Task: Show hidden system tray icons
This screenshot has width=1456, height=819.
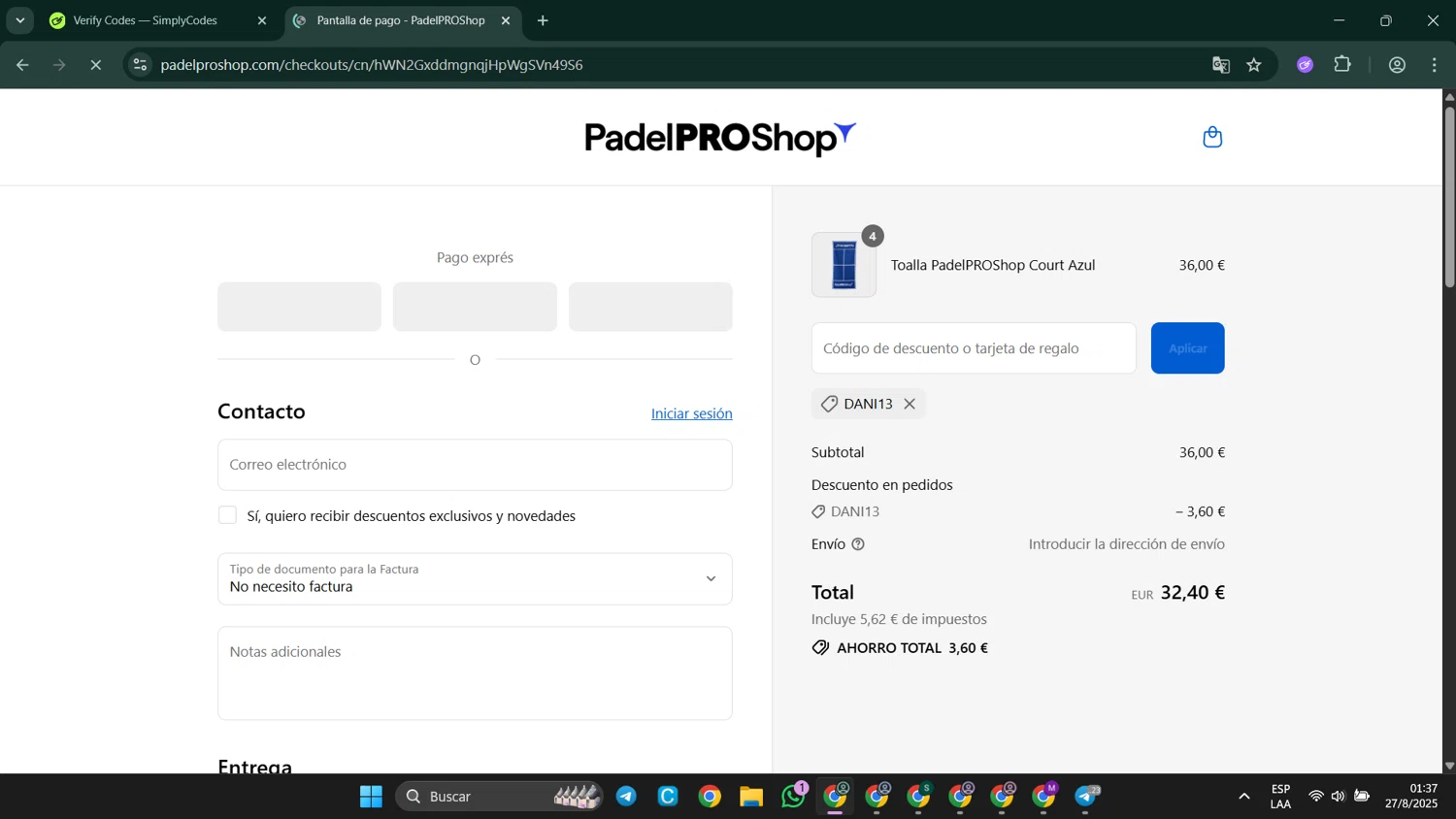Action: [1243, 797]
